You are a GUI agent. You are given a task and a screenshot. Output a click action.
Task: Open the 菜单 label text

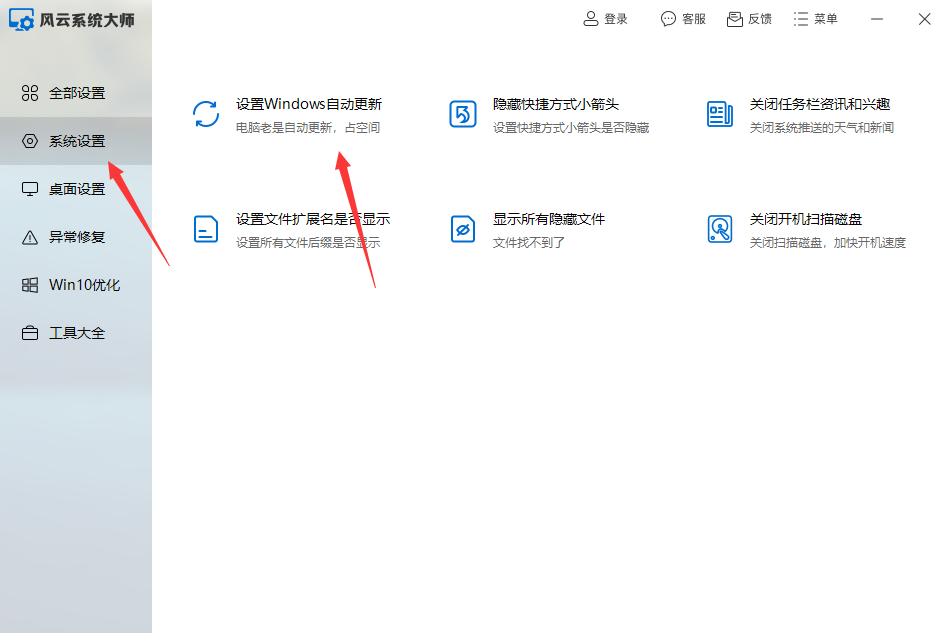[826, 19]
